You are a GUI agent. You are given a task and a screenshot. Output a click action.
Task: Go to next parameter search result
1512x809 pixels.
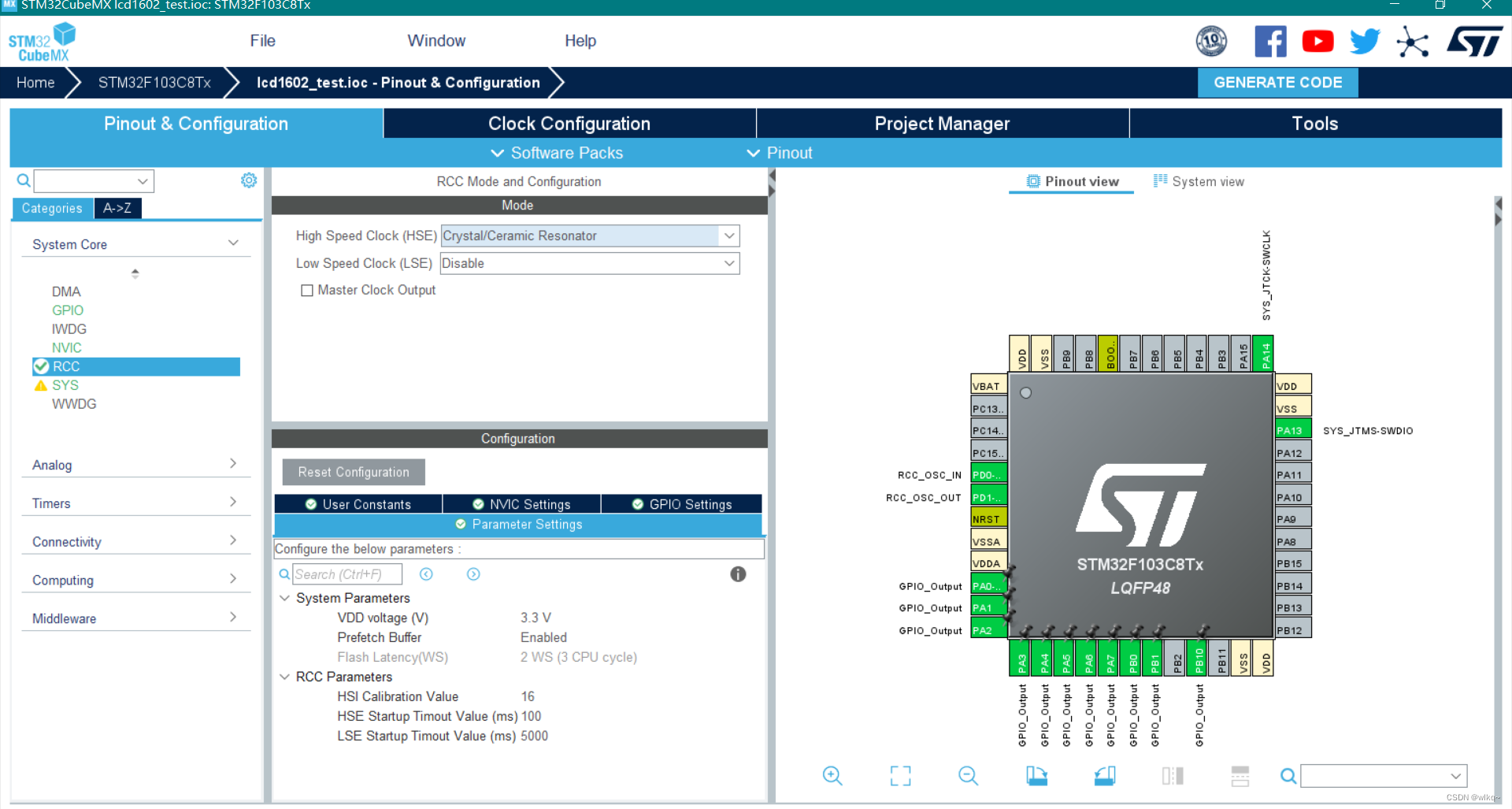(x=473, y=574)
